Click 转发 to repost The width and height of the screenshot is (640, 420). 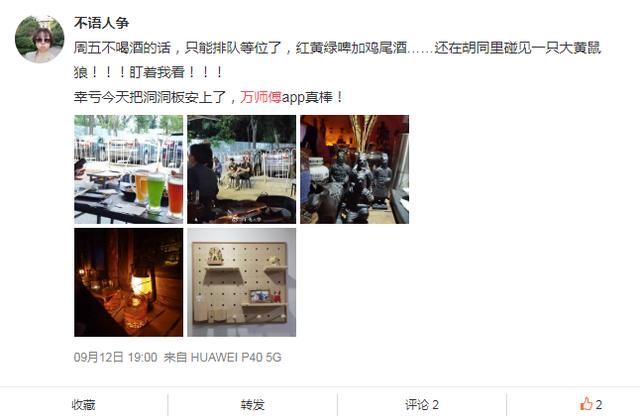pos(252,404)
